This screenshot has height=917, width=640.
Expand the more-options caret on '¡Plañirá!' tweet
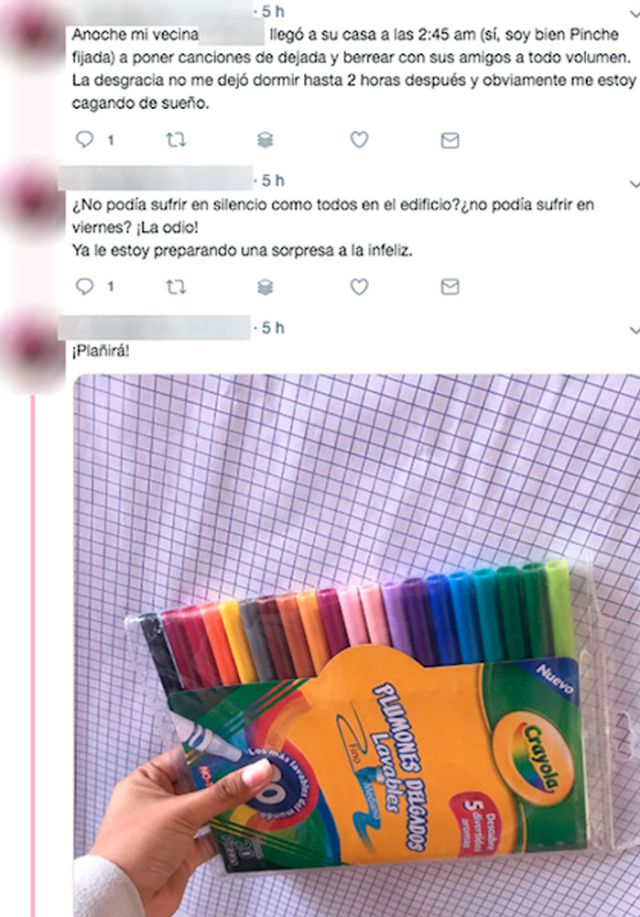point(635,330)
